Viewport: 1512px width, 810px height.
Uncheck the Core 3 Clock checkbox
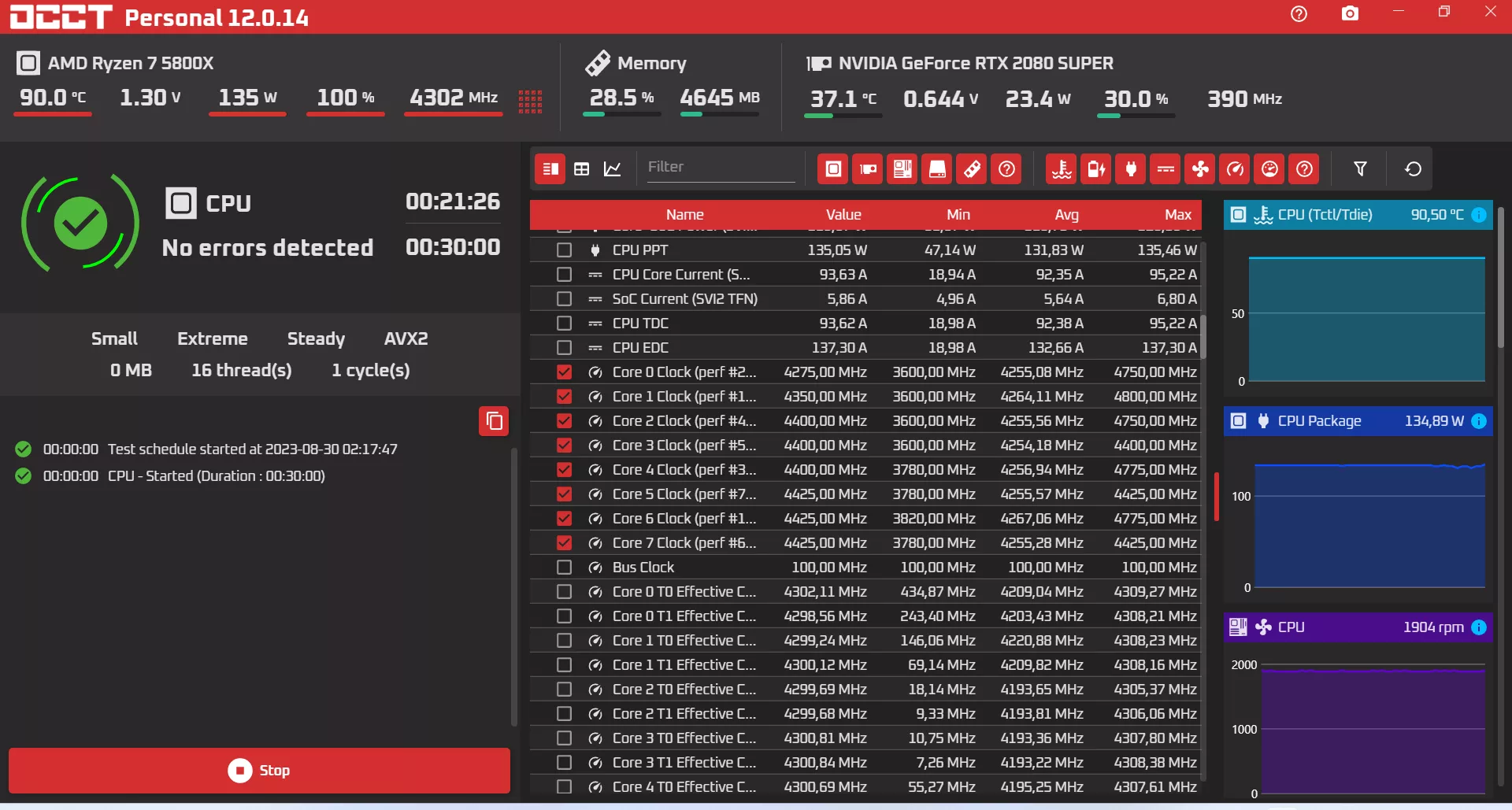(x=564, y=446)
